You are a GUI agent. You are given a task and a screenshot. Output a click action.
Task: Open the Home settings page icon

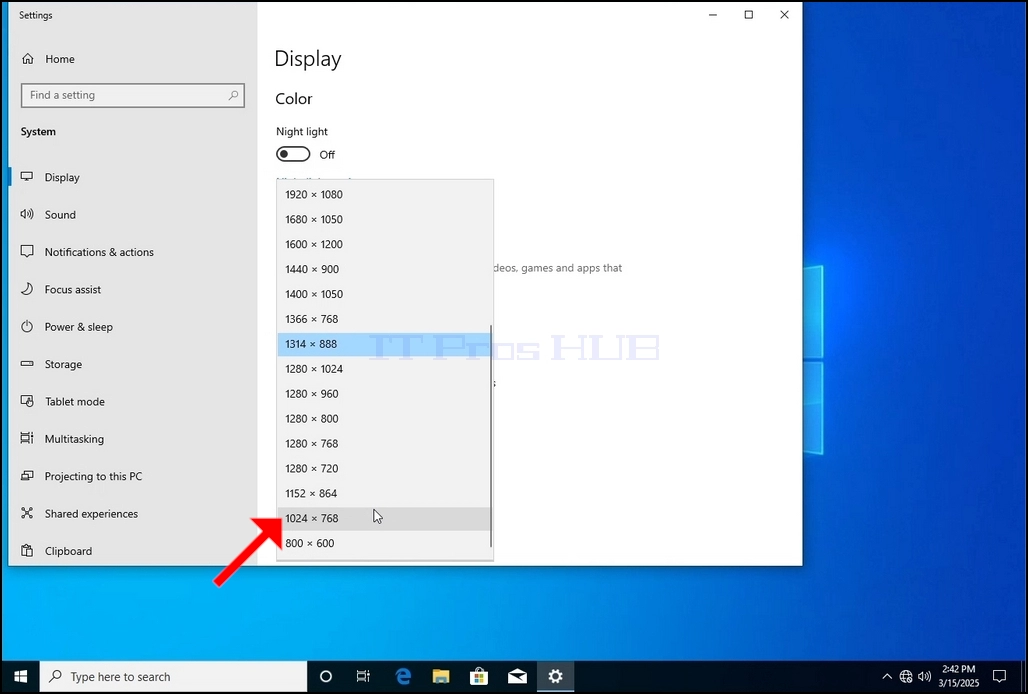[28, 59]
